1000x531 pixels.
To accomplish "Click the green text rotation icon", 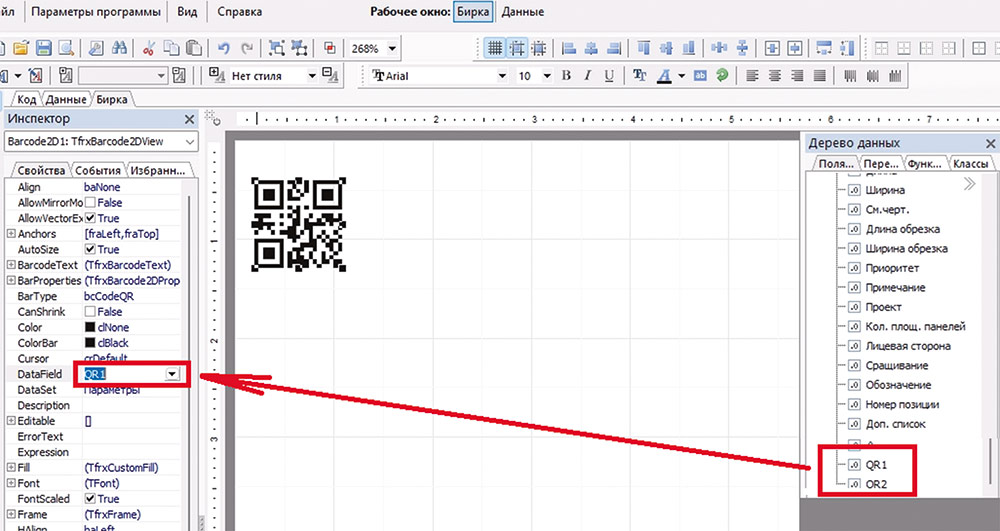I will [x=722, y=76].
